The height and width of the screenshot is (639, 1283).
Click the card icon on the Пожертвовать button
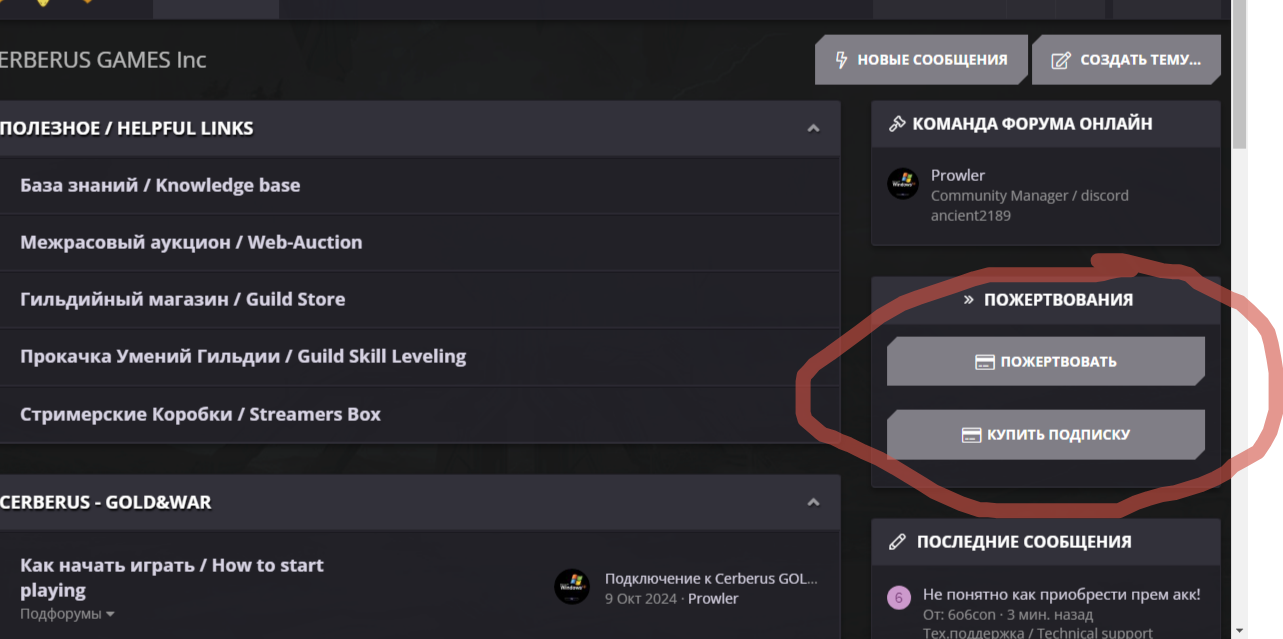[985, 362]
